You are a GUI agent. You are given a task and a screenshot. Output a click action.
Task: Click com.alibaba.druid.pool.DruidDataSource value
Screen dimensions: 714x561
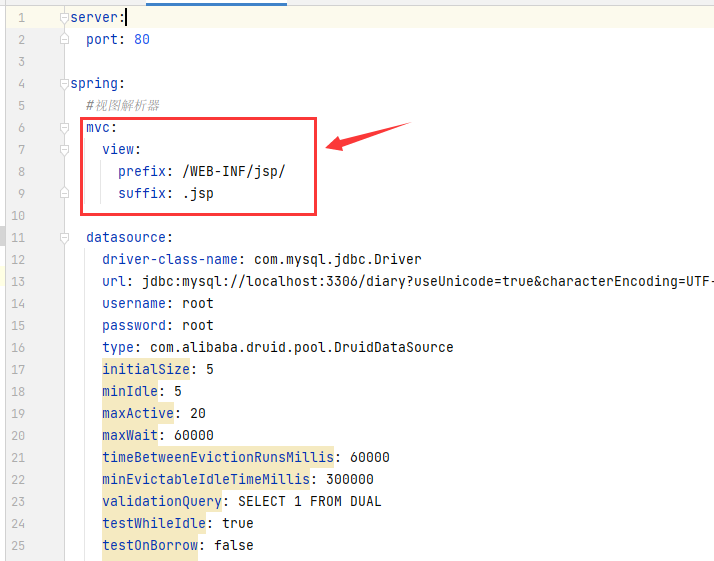301,347
